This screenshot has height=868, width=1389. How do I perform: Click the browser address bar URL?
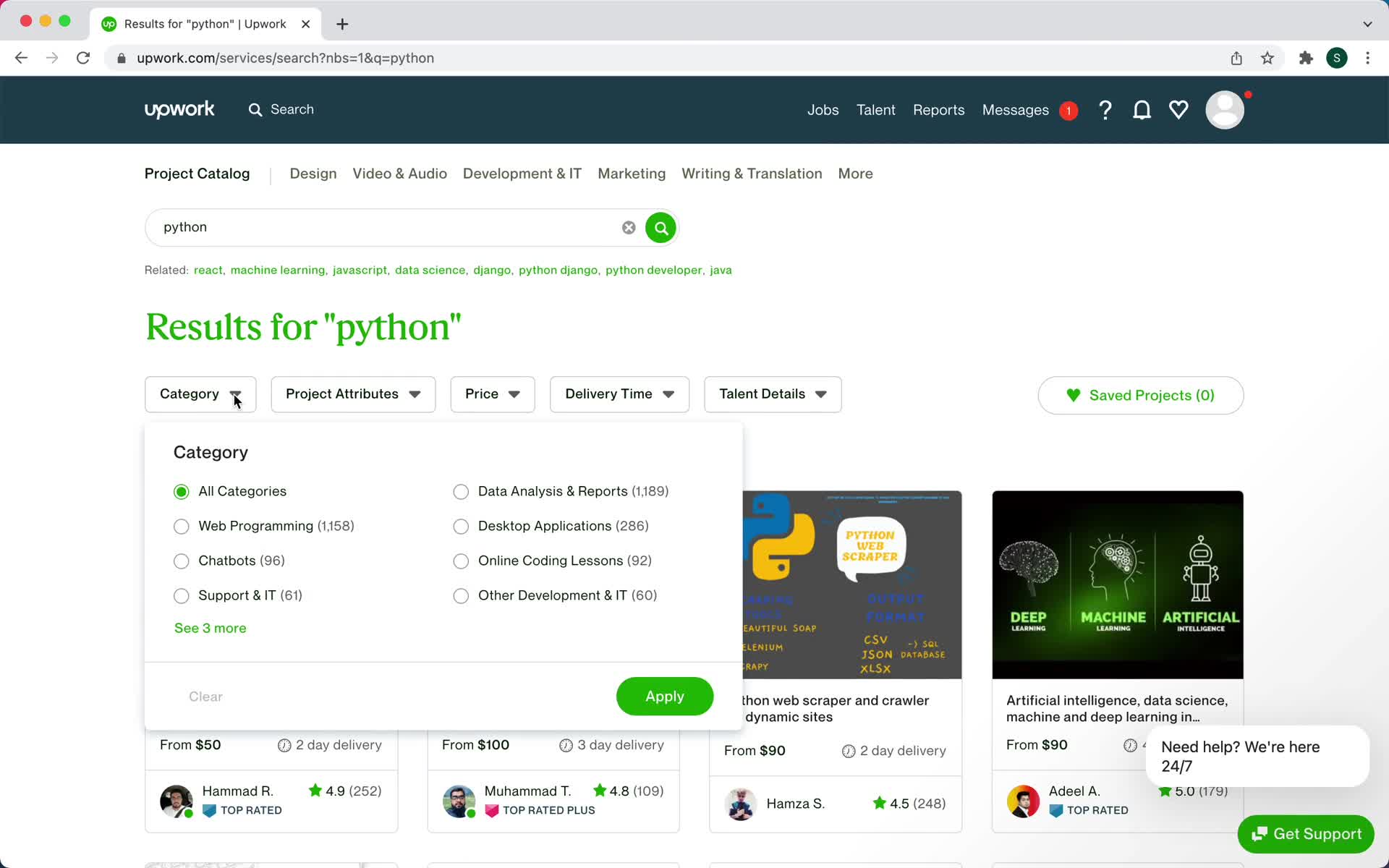(x=286, y=58)
